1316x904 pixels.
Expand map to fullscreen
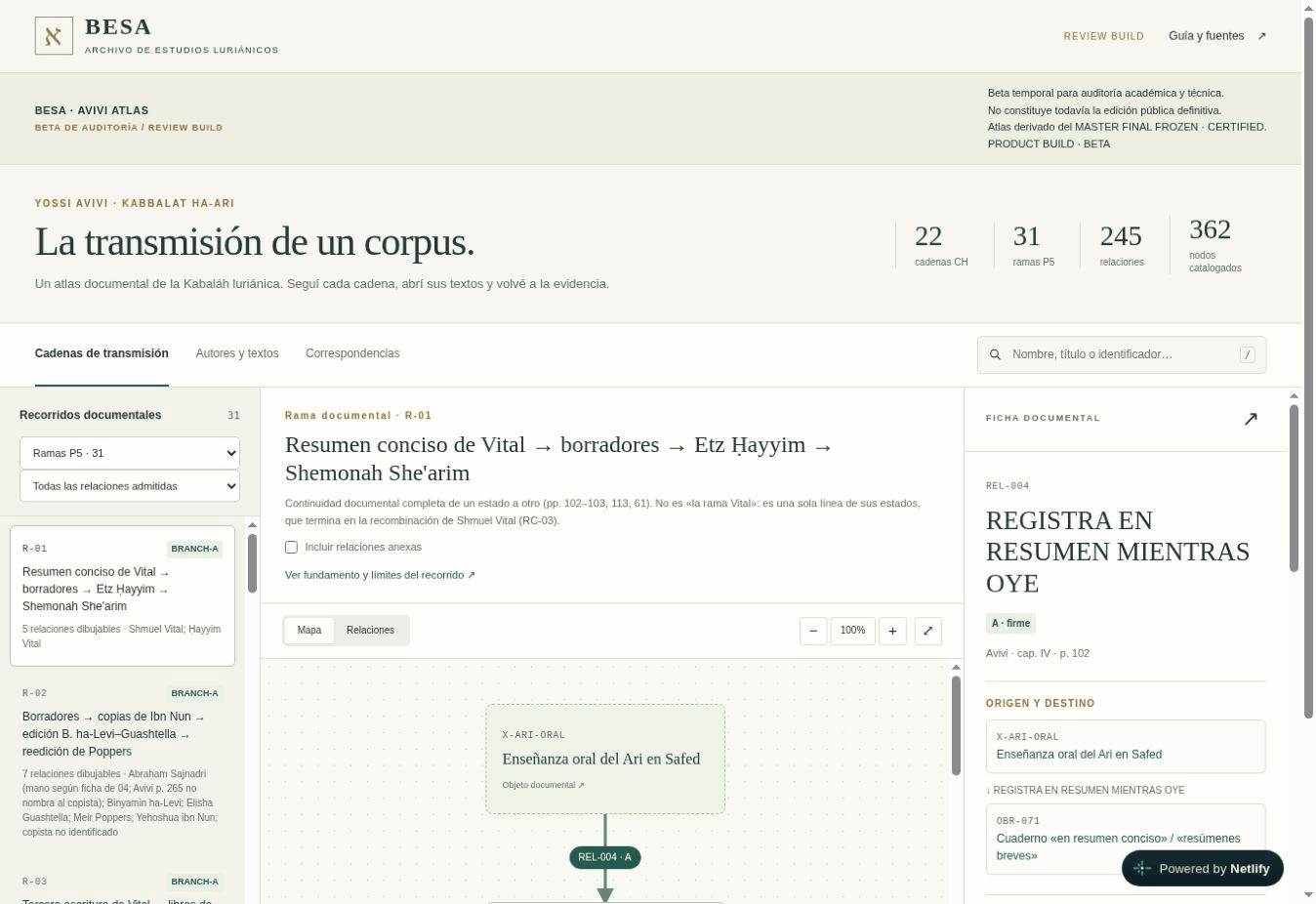coord(927,631)
